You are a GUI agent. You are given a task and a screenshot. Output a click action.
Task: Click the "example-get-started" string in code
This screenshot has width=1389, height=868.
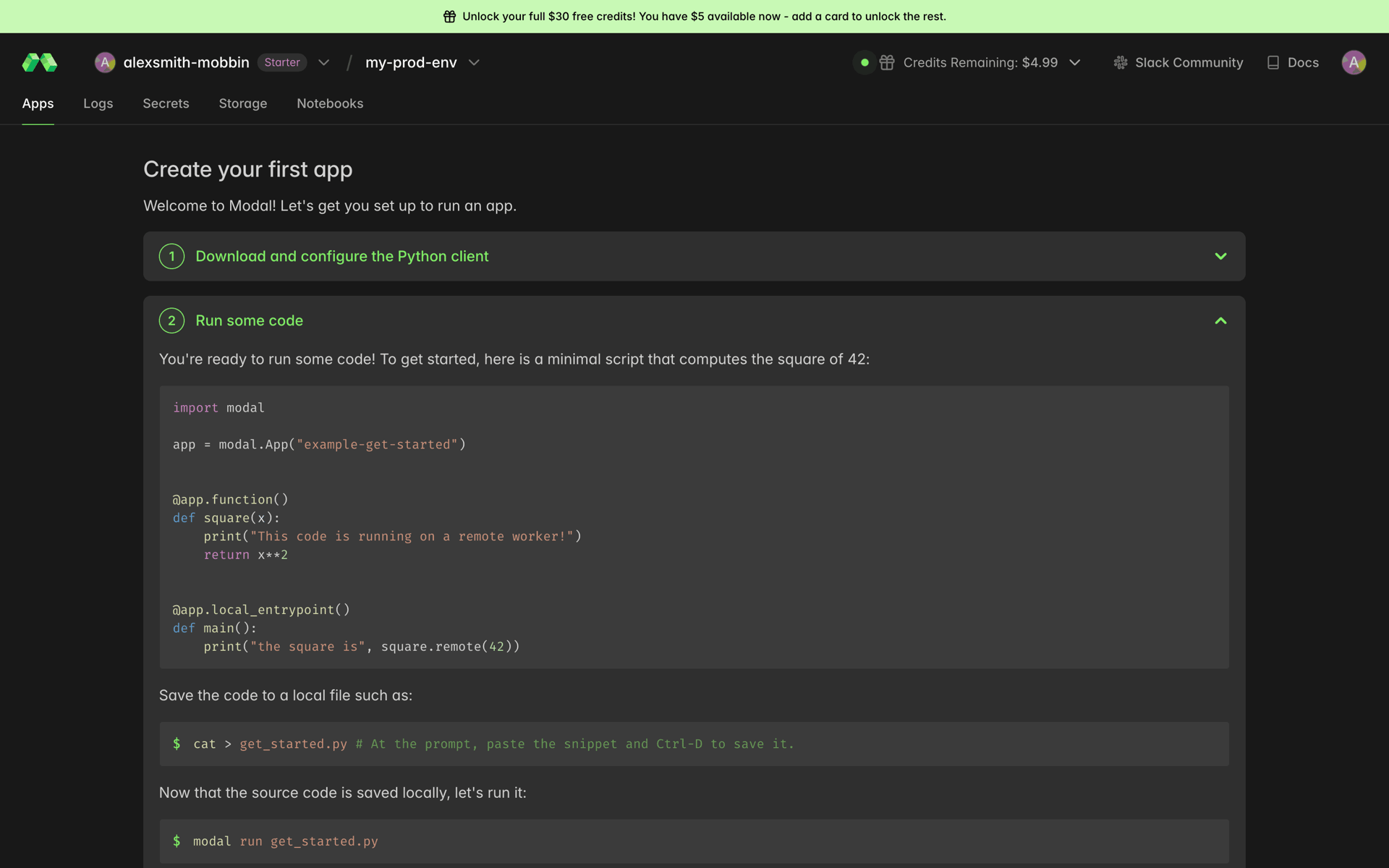pos(377,445)
